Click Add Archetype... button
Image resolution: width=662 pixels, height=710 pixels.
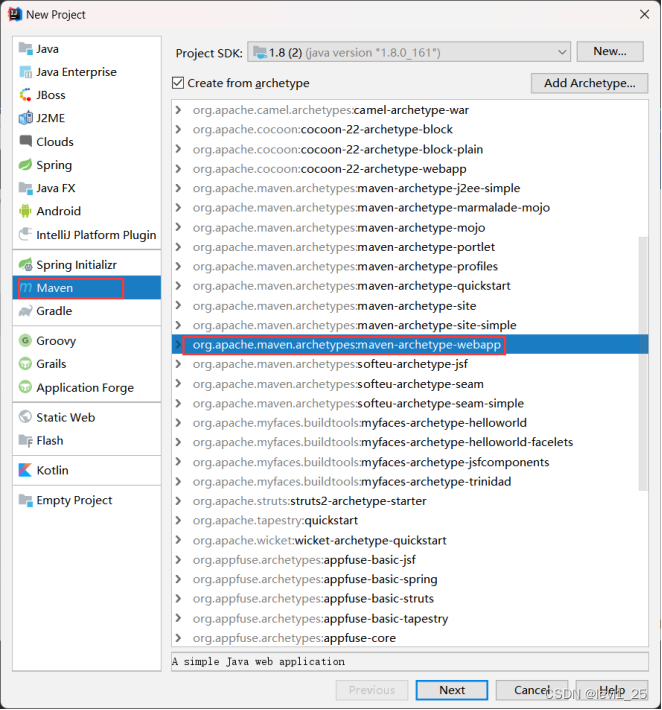pos(589,83)
